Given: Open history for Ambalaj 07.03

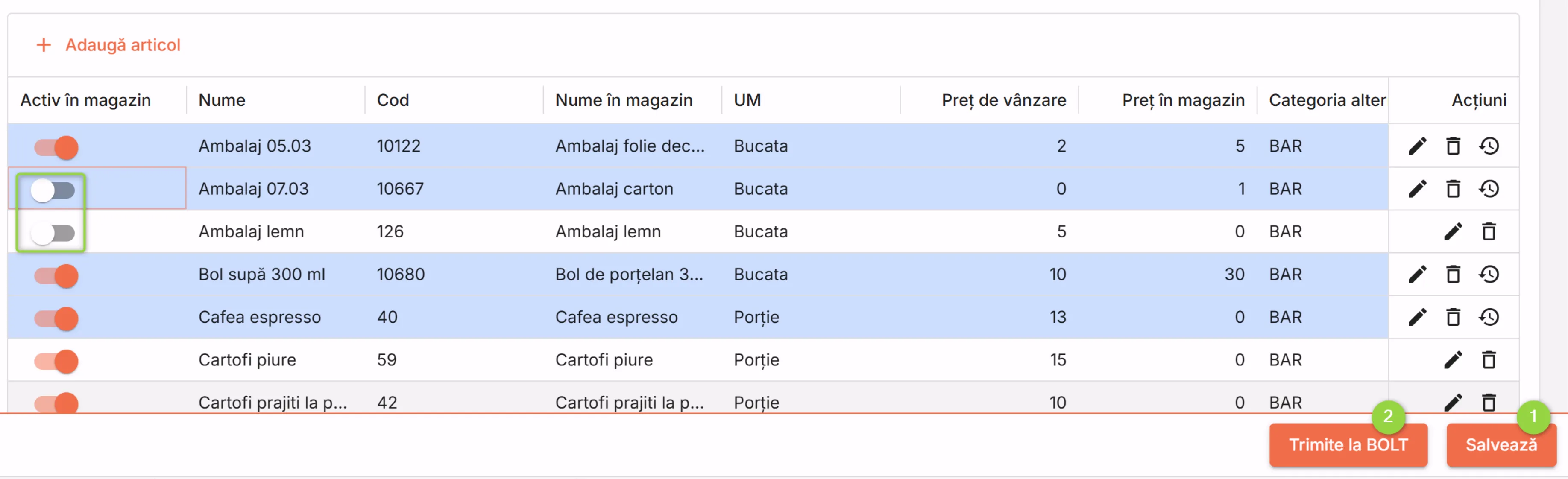Looking at the screenshot, I should [x=1489, y=189].
